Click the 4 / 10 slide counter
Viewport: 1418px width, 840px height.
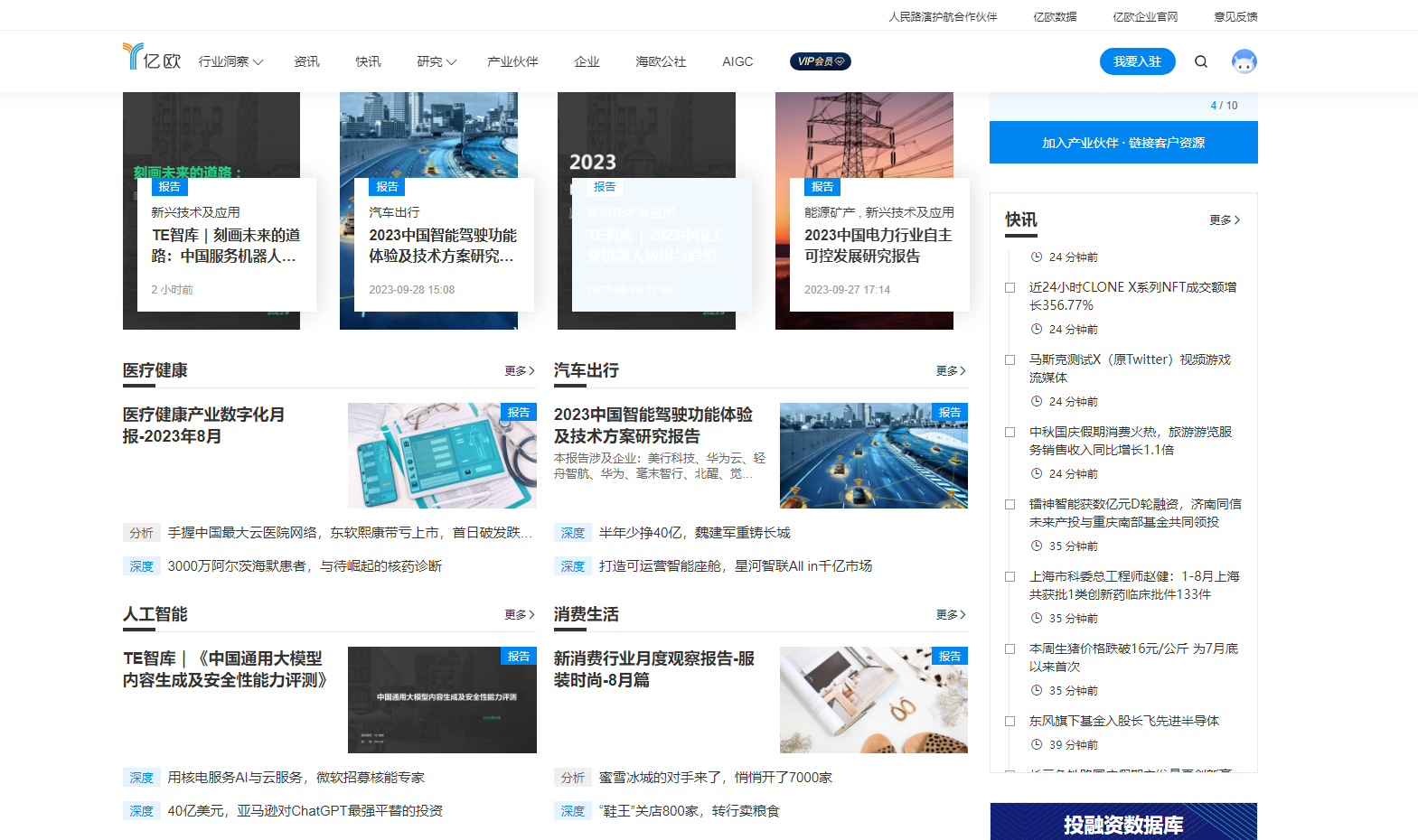1224,106
